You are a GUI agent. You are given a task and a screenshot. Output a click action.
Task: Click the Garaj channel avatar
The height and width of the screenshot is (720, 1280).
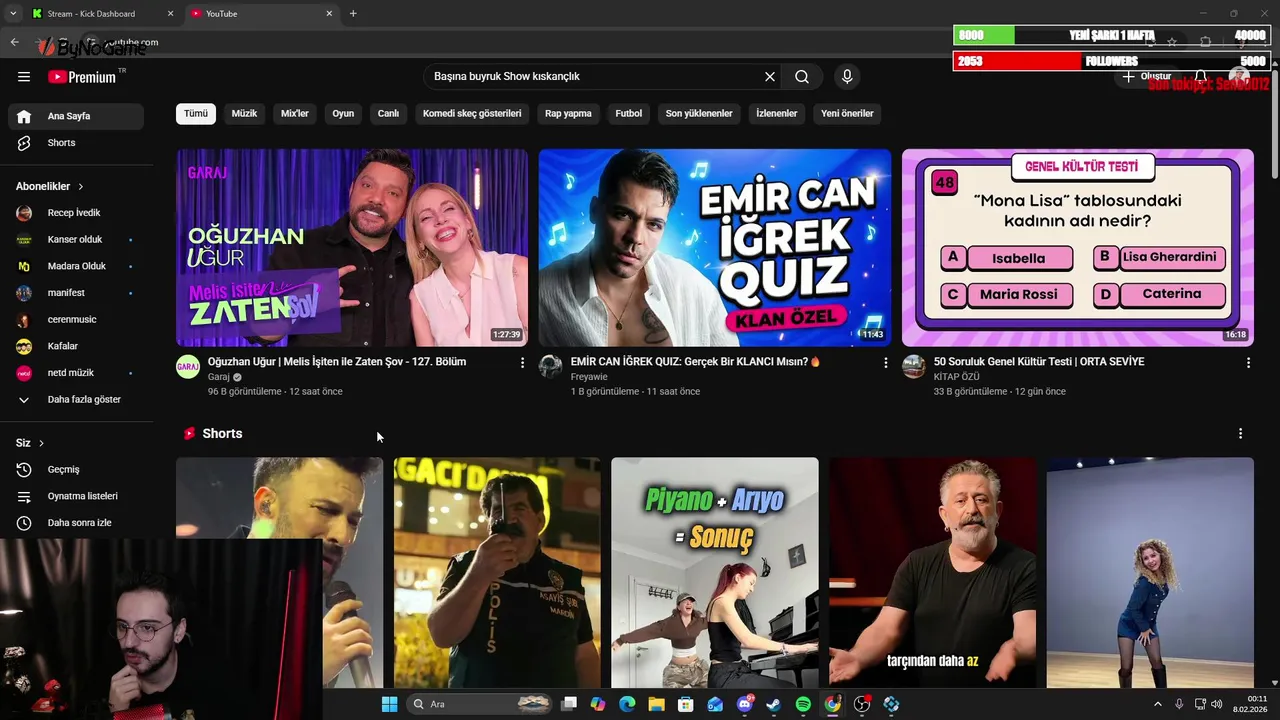click(x=188, y=367)
